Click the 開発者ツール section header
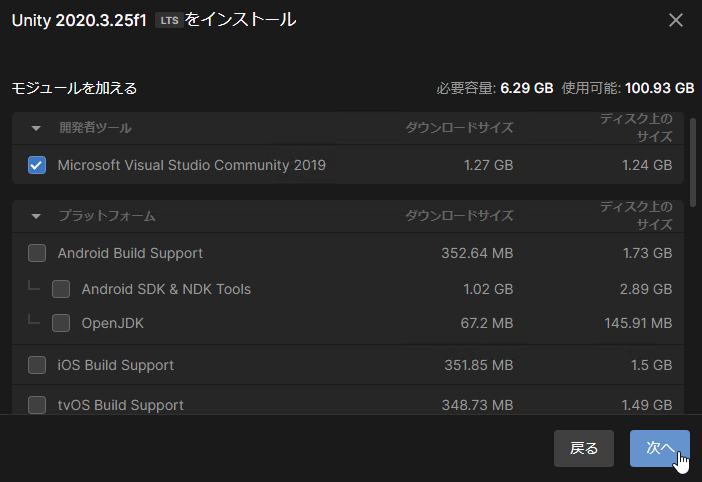 coord(95,128)
